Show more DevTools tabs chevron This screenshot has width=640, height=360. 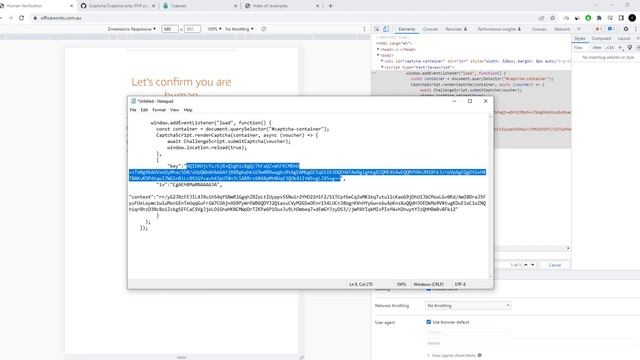coord(579,29)
